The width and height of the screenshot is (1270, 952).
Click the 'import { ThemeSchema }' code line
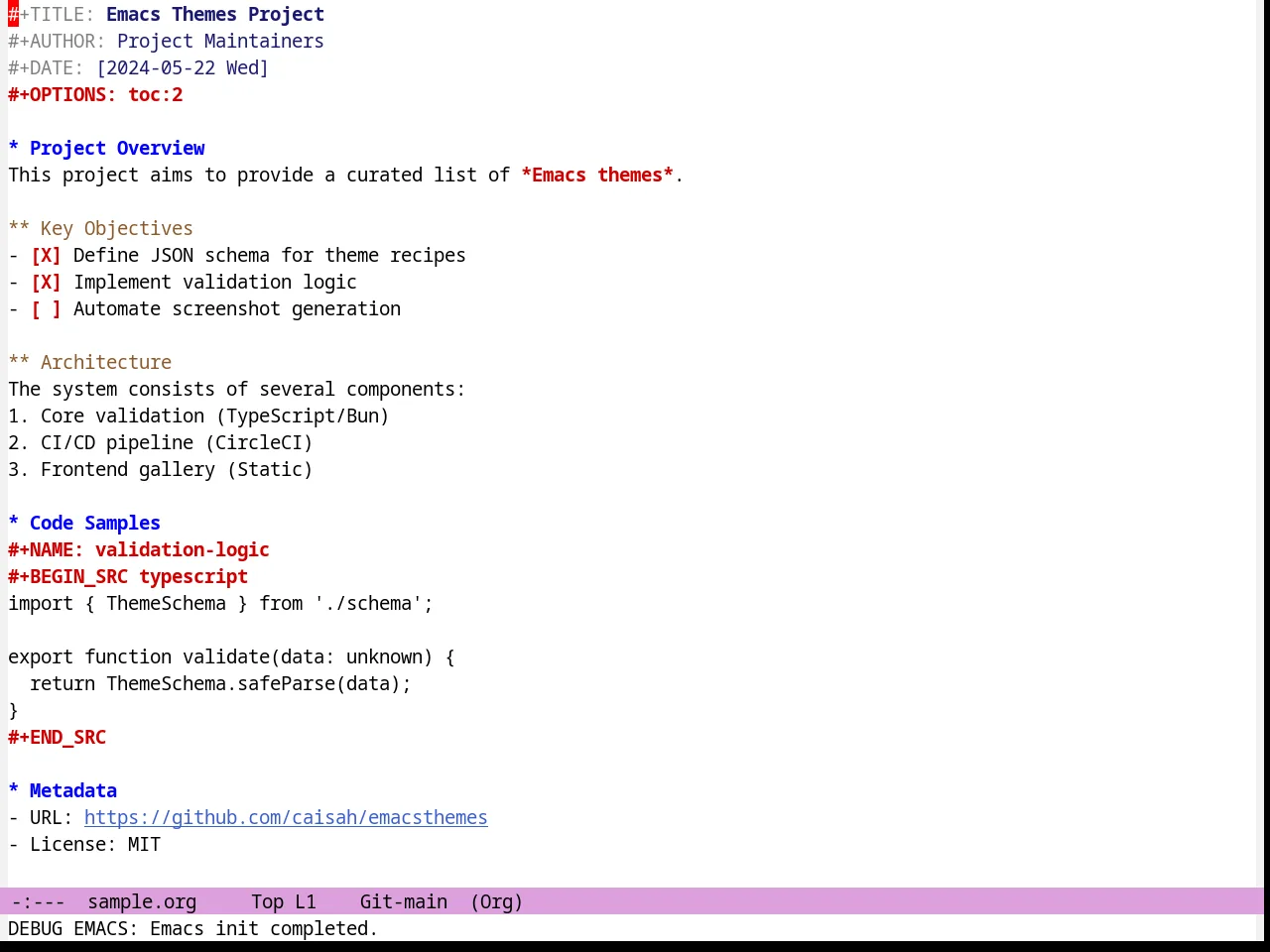point(220,604)
